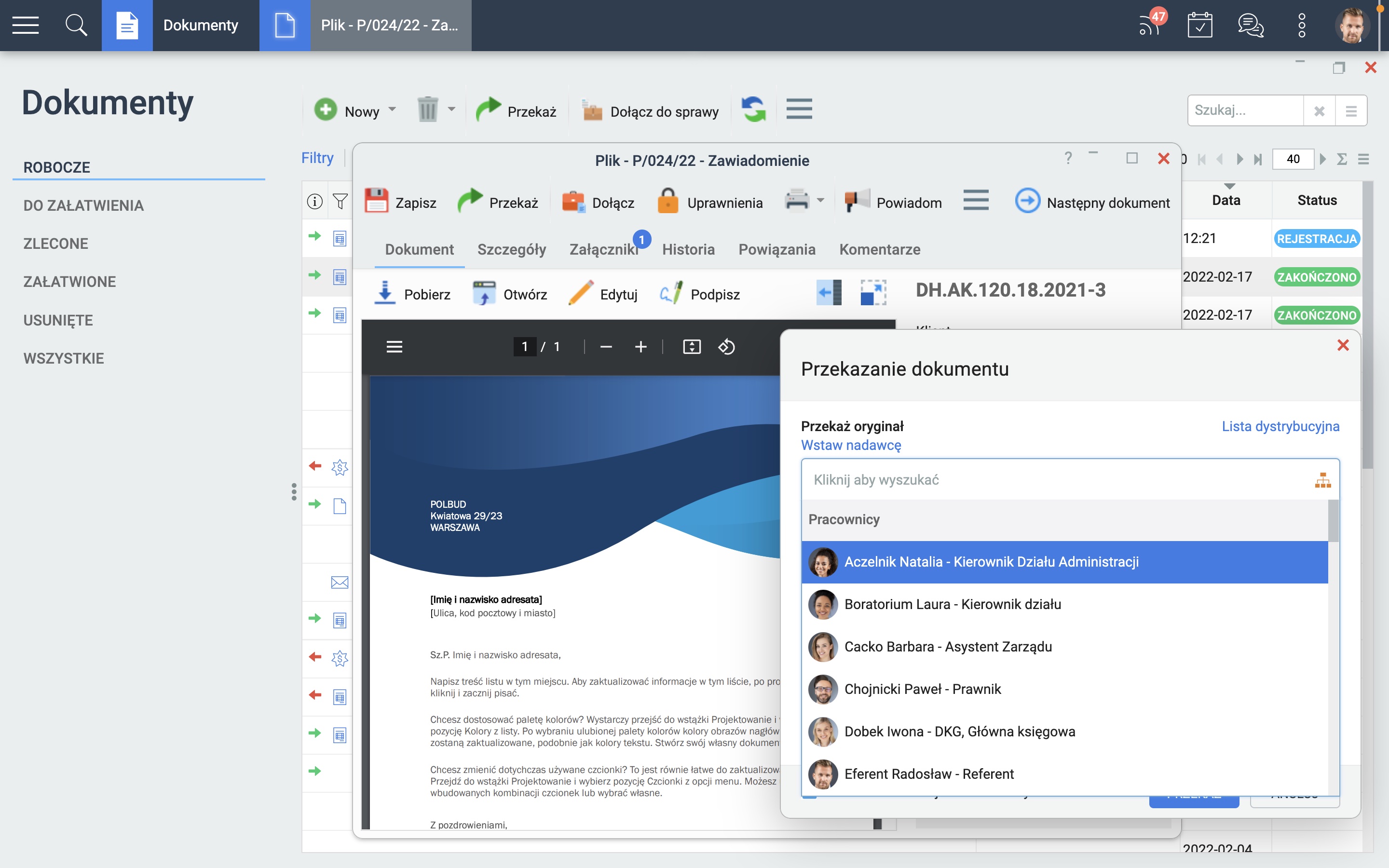Image resolution: width=1389 pixels, height=868 pixels.
Task: Expand the Nowy dropdown arrow
Action: (x=392, y=109)
